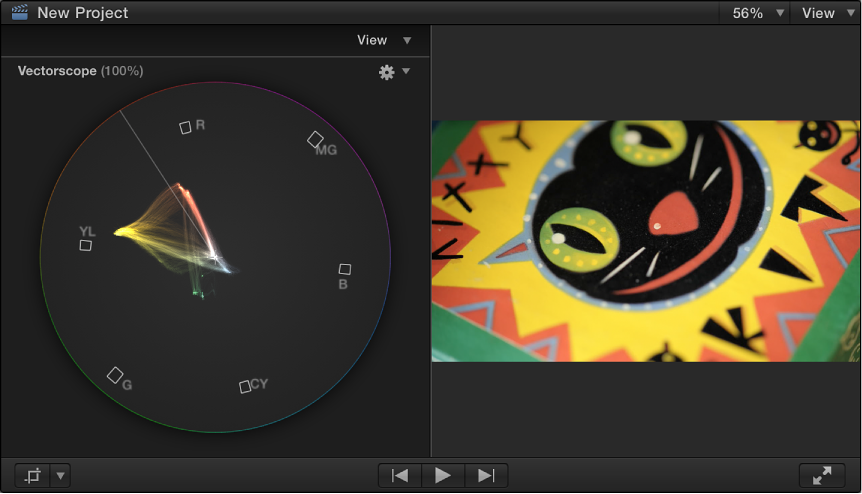Open the viewer View menu at top right
This screenshot has height=494, width=862.
(826, 13)
